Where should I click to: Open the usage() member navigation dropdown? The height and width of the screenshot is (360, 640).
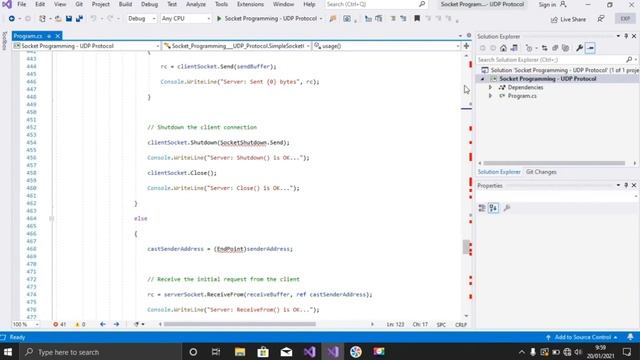(387, 46)
